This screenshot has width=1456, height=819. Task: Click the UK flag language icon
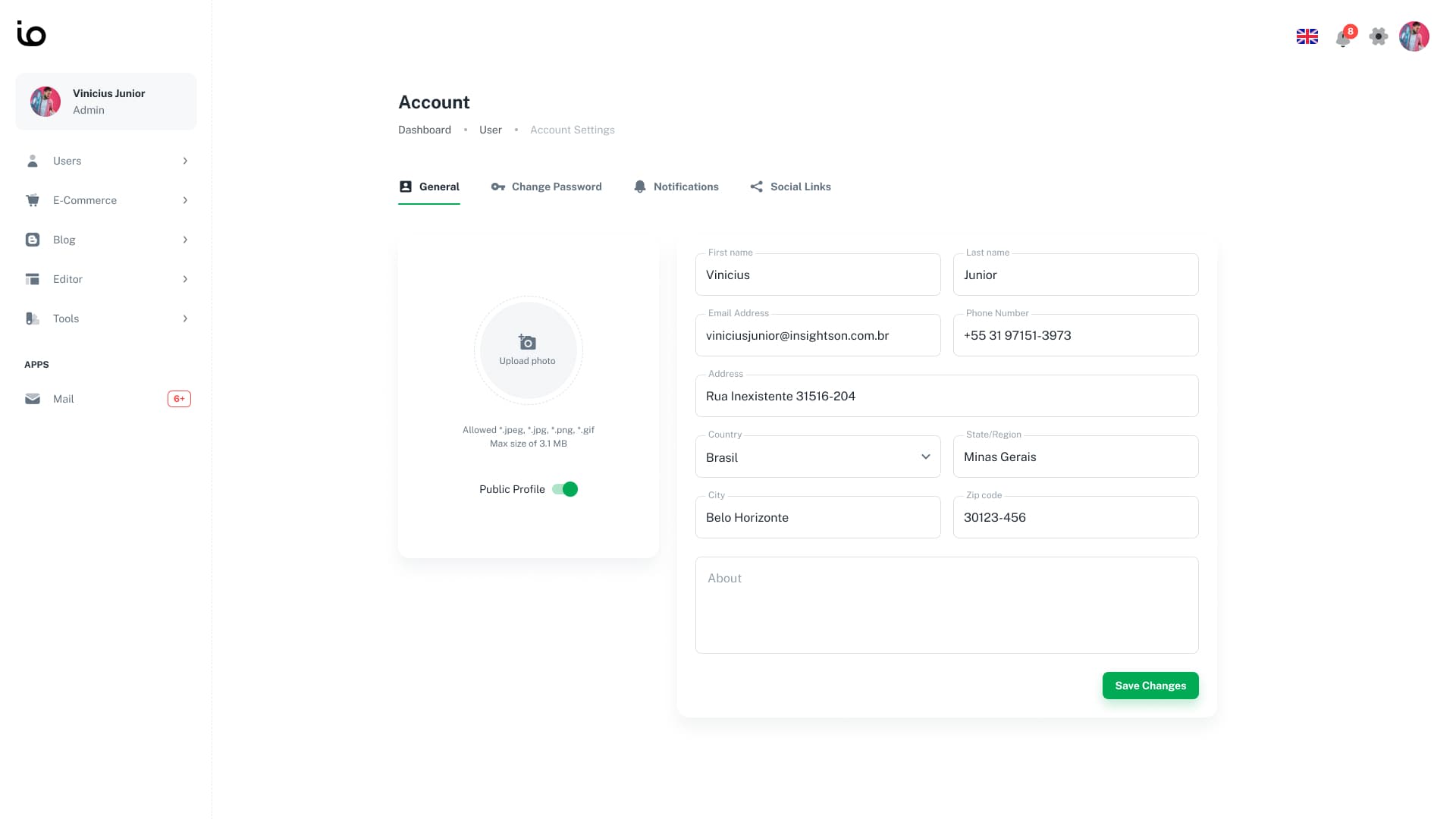pos(1307,36)
